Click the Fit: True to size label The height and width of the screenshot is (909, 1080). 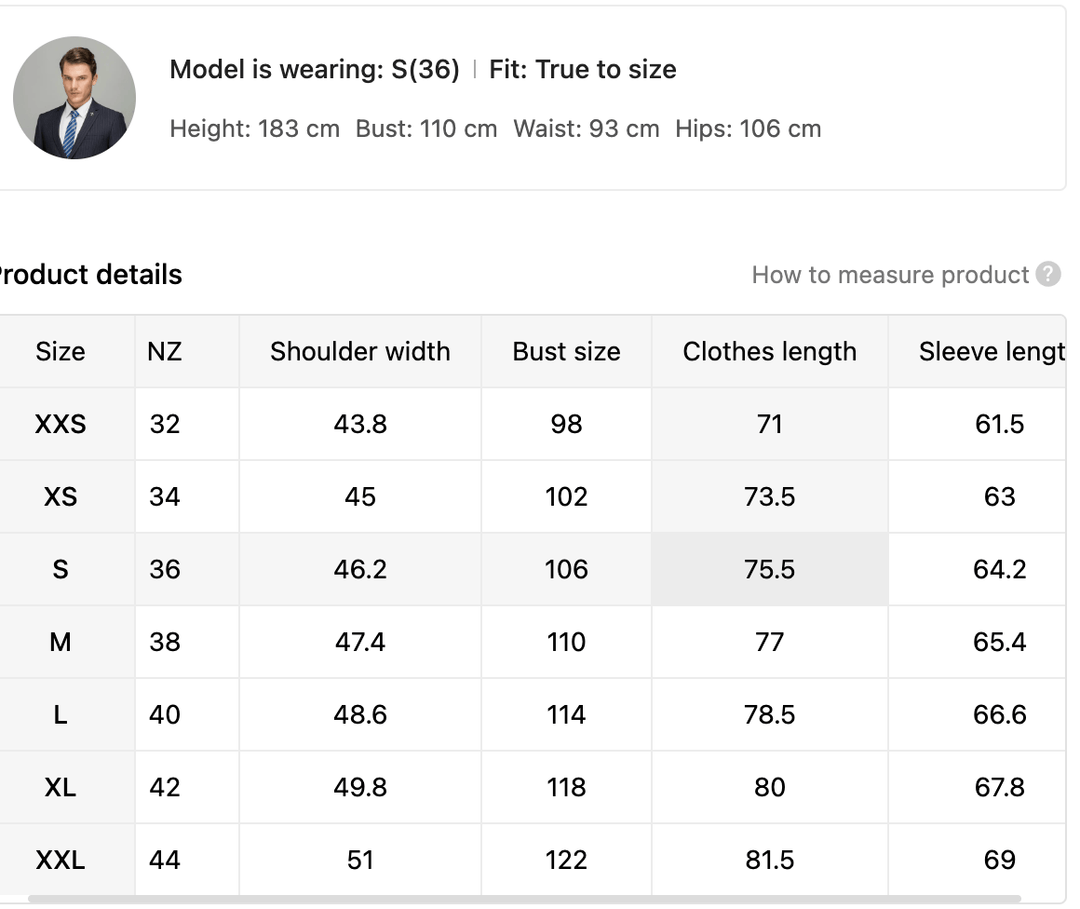click(582, 69)
